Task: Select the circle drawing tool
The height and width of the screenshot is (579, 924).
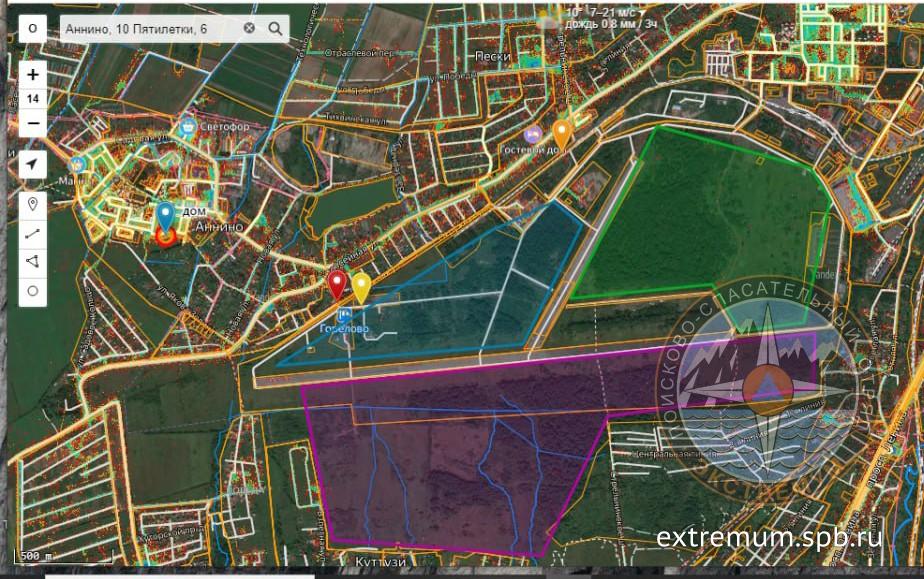Action: coord(33,291)
